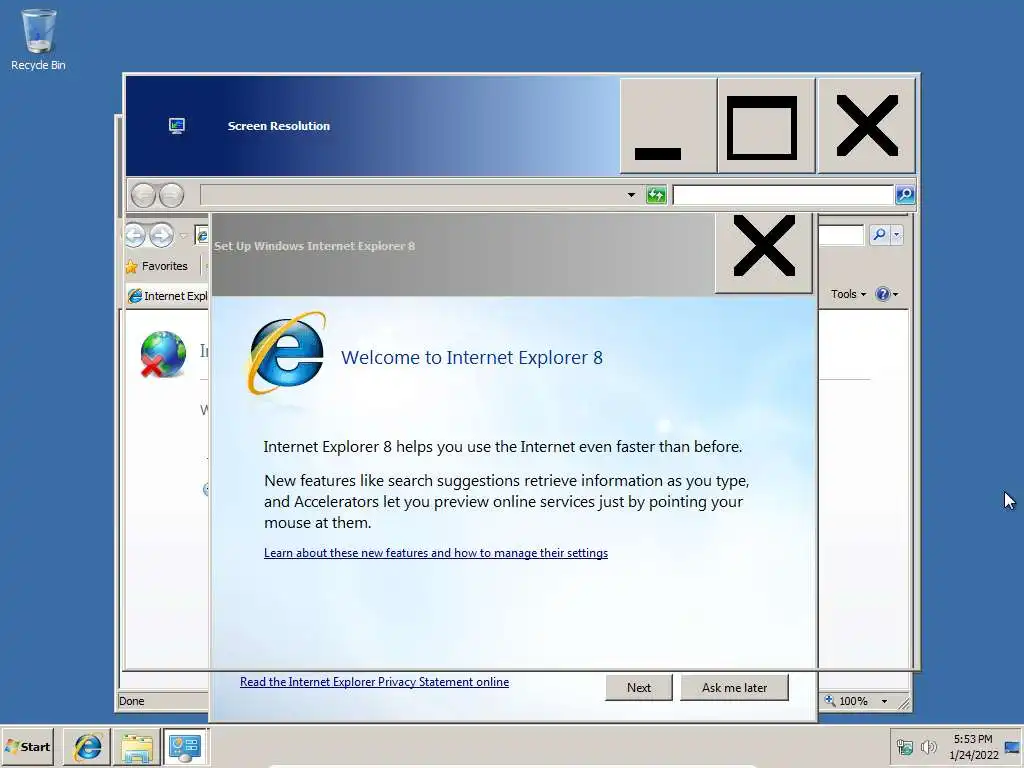Click the search box in Screen Resolution window
Image resolution: width=1024 pixels, height=768 pixels.
click(783, 195)
